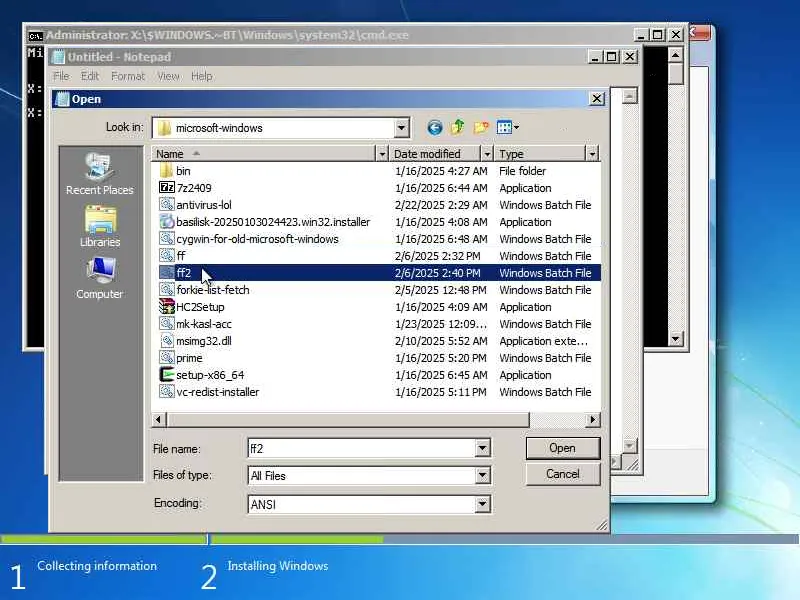The width and height of the screenshot is (800, 600).
Task: Go up one folder level icon
Action: 458,127
